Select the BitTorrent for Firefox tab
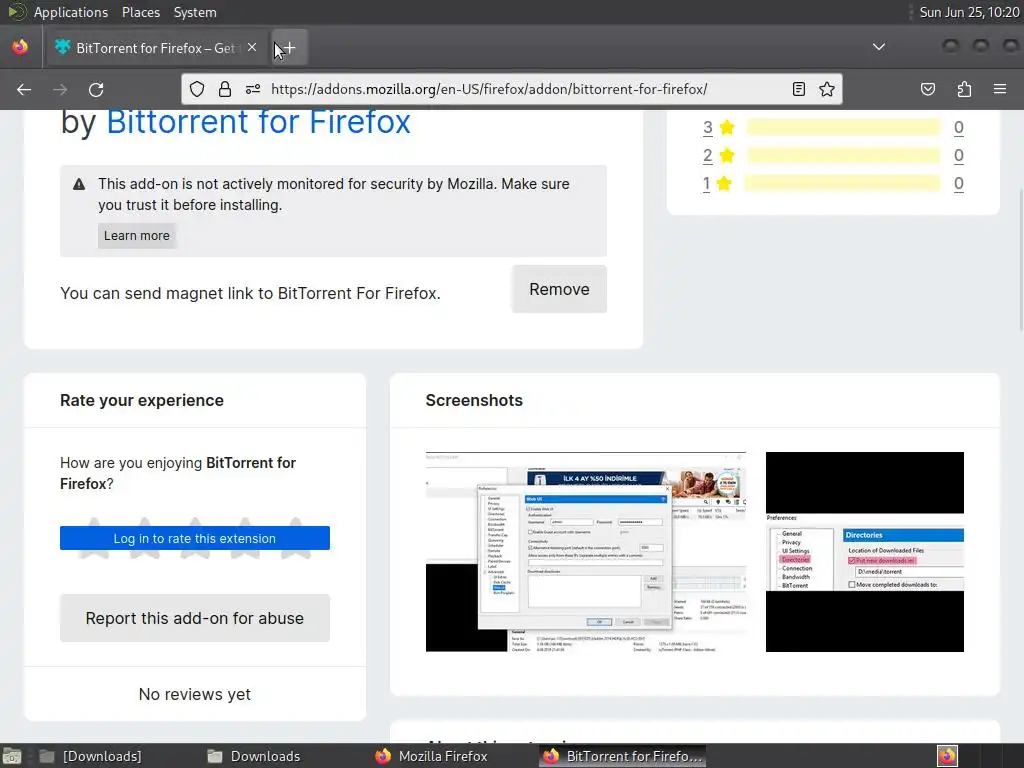Viewport: 1024px width, 768px height. tap(156, 48)
